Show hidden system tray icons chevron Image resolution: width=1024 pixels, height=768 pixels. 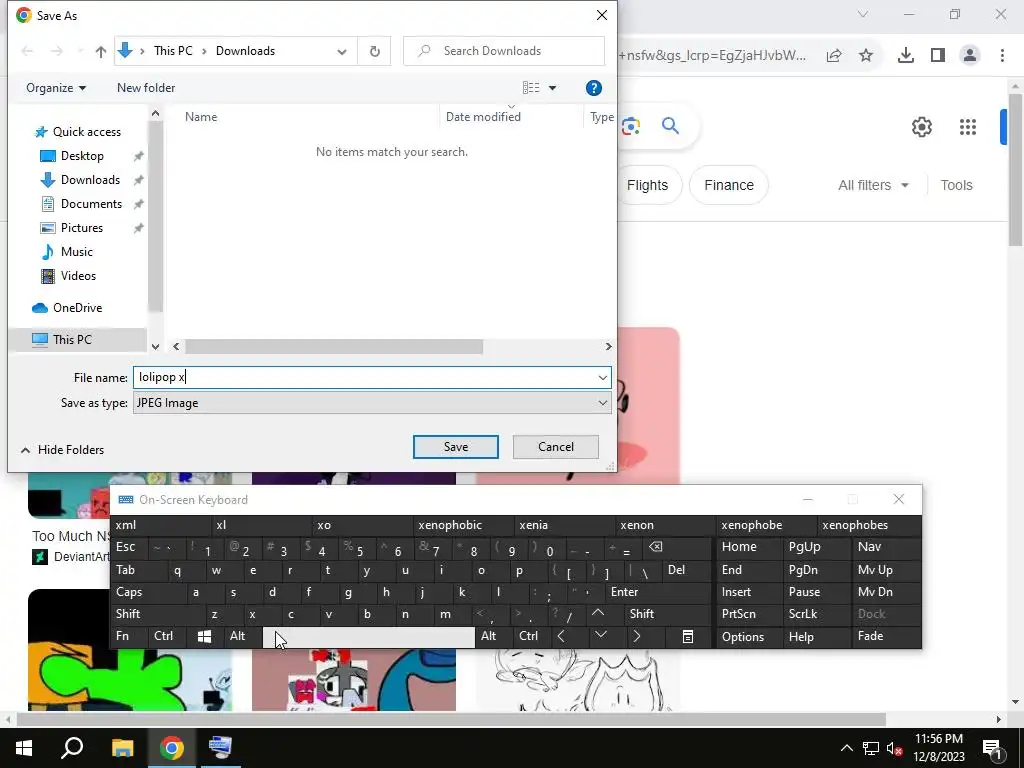(x=846, y=748)
